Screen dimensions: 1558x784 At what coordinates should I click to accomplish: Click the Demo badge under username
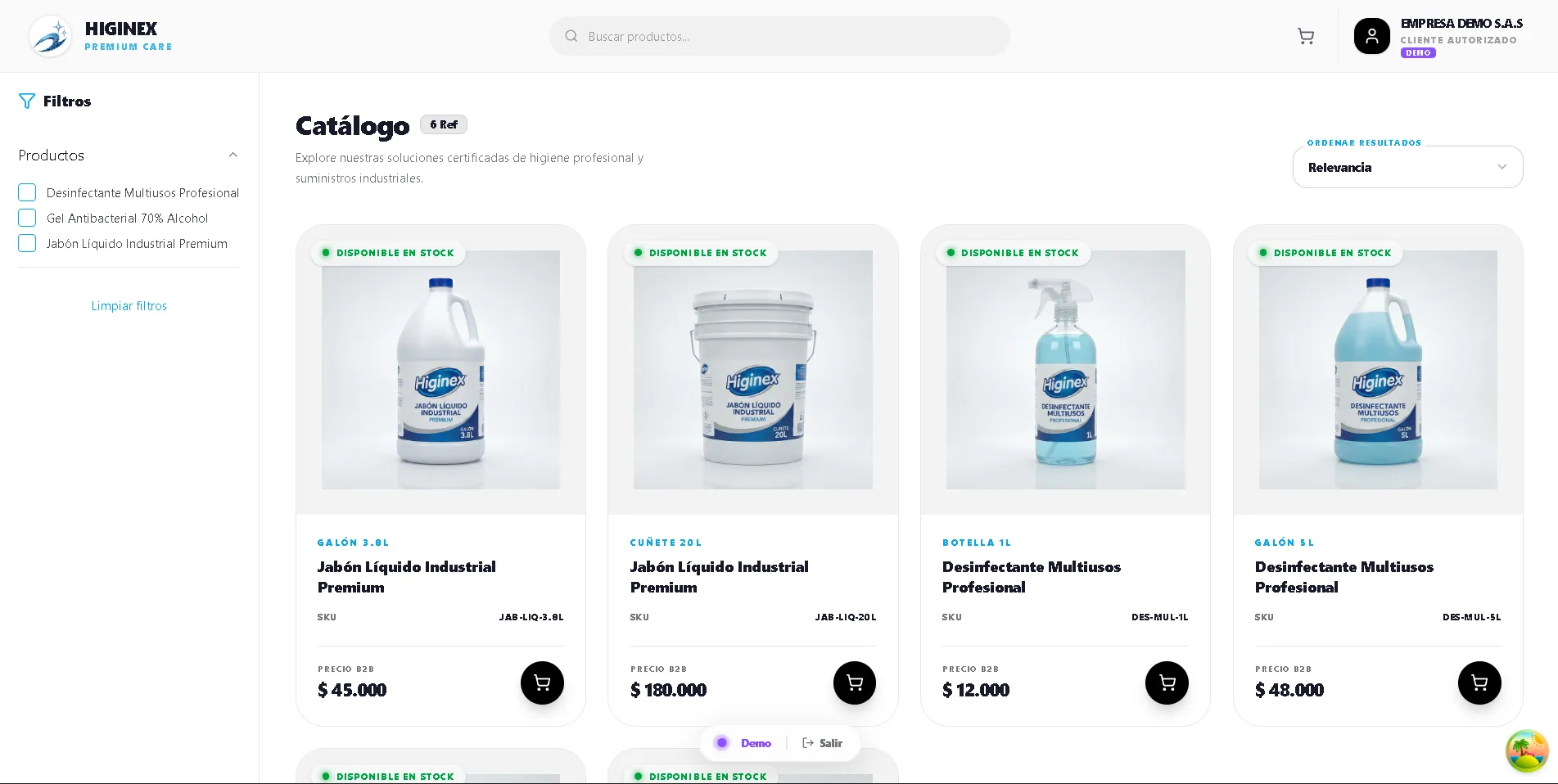1418,52
